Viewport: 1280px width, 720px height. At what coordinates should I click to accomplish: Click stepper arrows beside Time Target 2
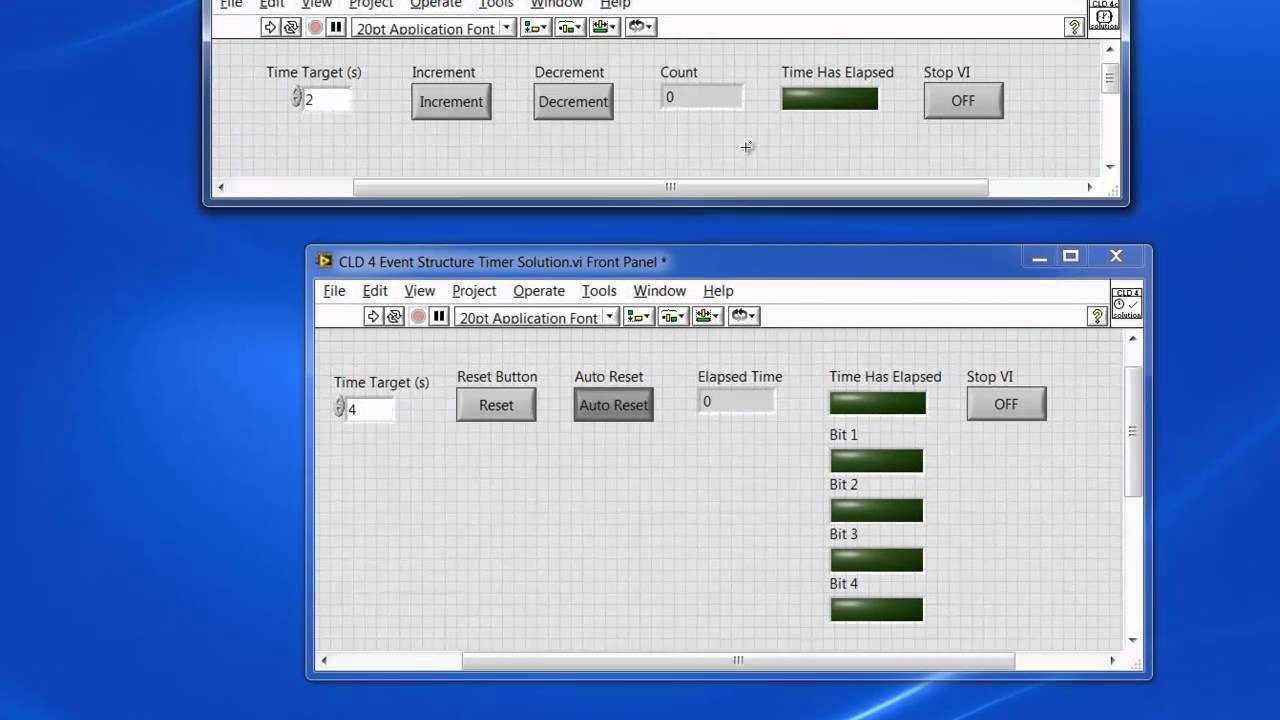click(297, 97)
